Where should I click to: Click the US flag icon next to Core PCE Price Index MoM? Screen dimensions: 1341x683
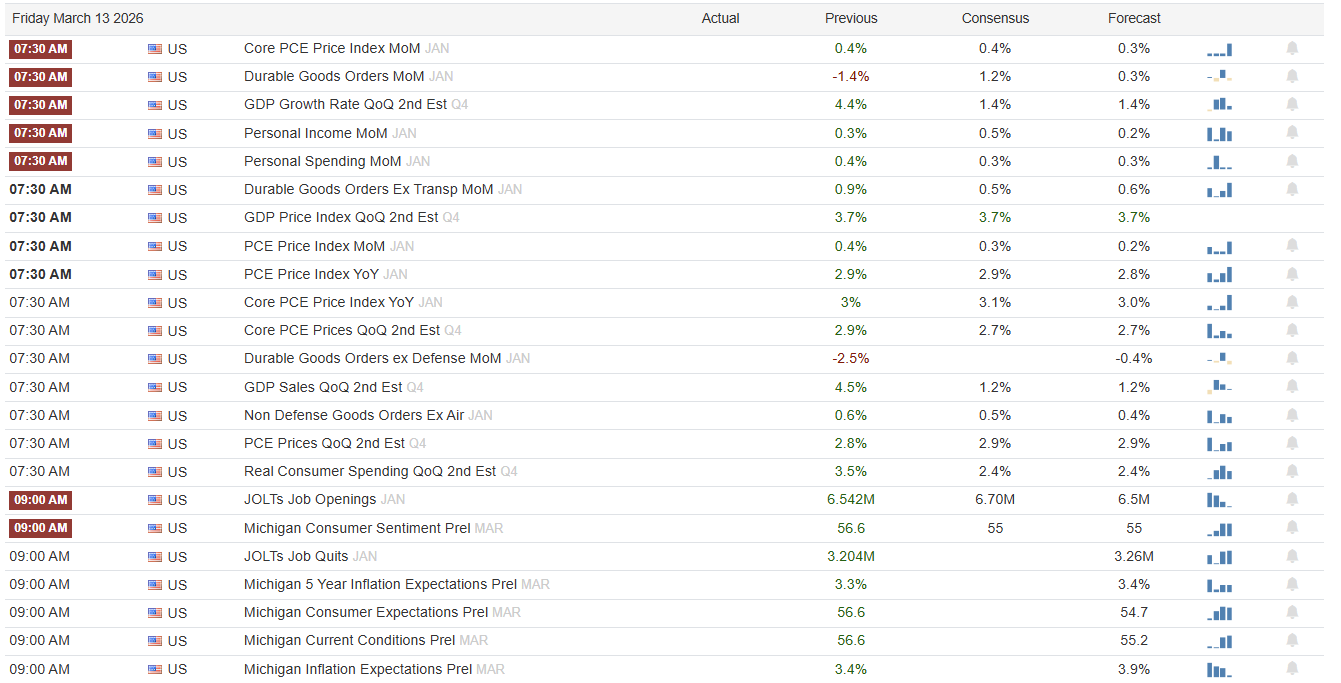(x=155, y=49)
